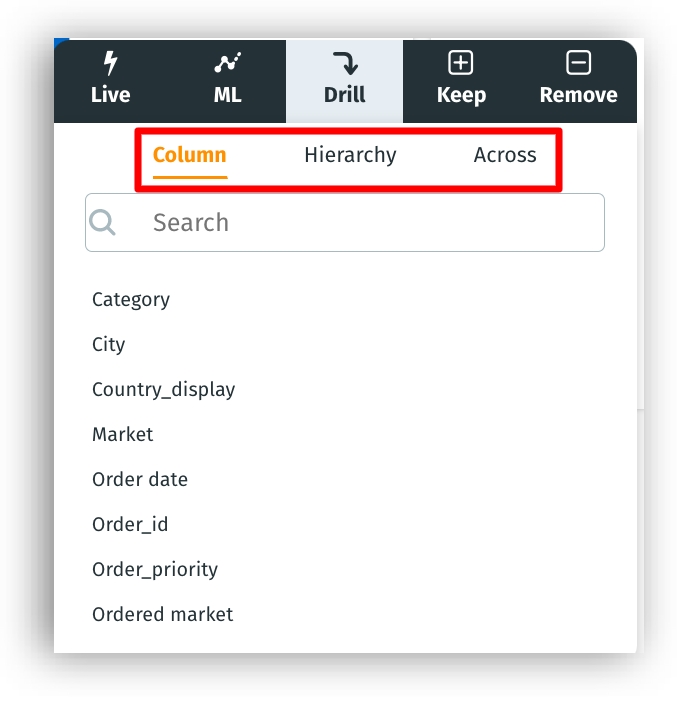Screen dimensions: 677x702
Task: Choose Country_display from the list
Action: (x=164, y=389)
